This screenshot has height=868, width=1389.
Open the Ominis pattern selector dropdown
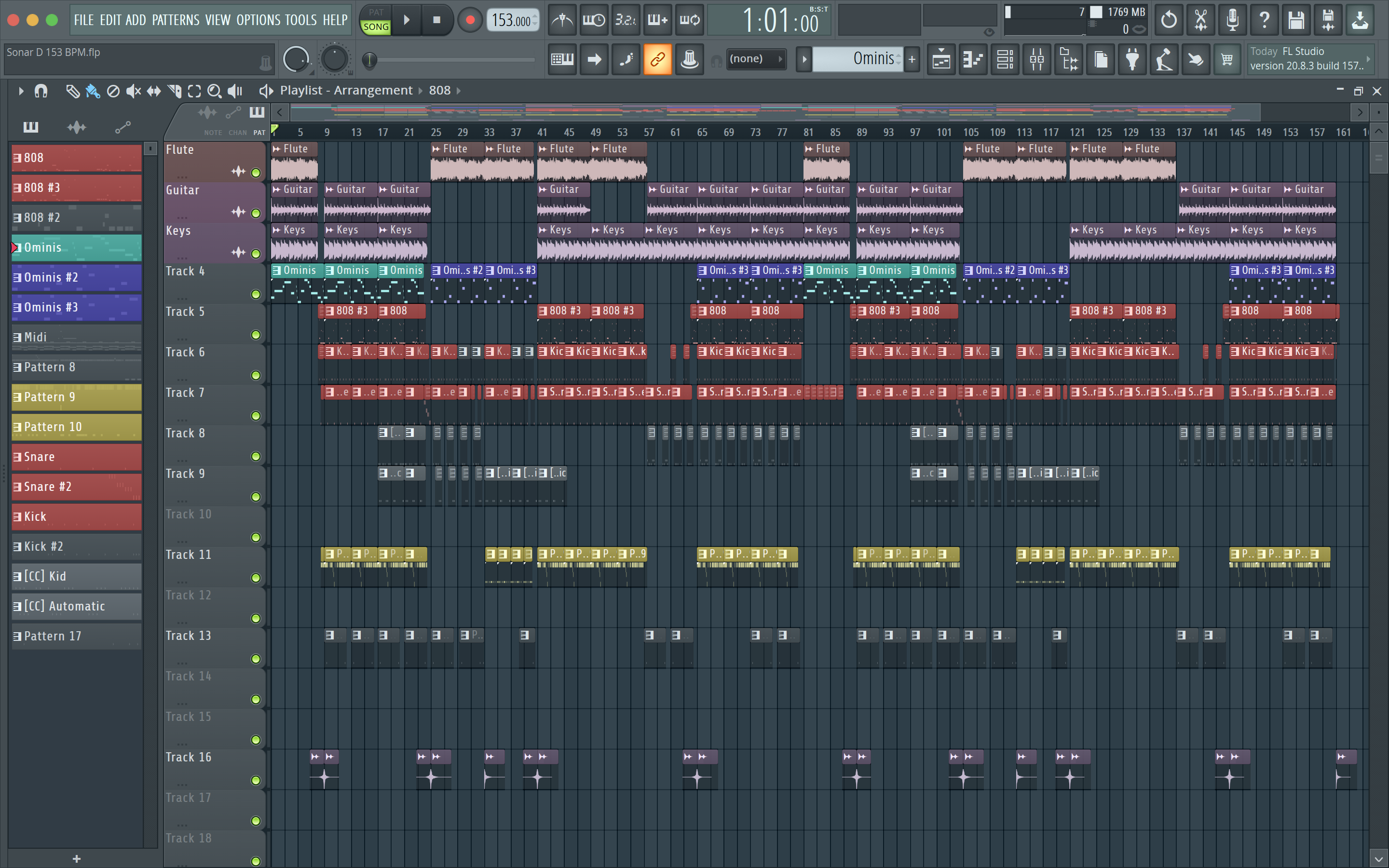(x=858, y=58)
